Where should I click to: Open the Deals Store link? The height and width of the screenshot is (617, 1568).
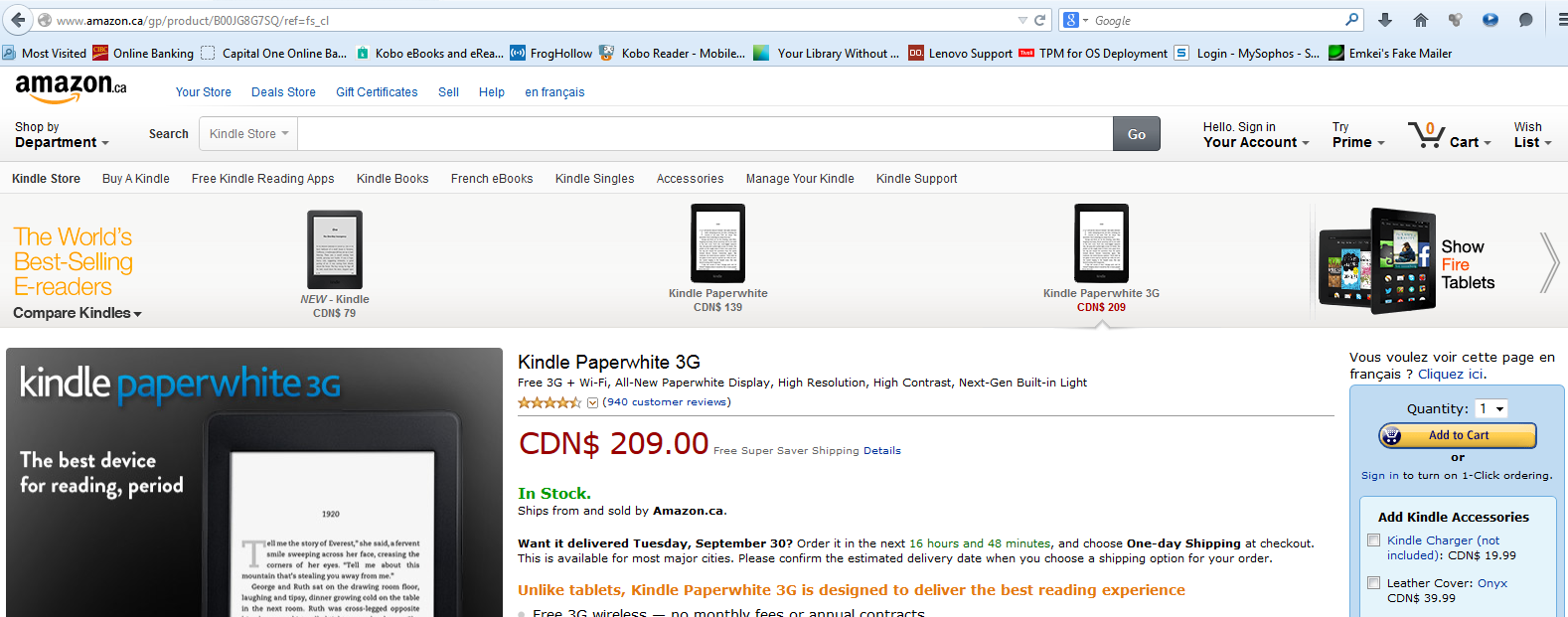283,92
